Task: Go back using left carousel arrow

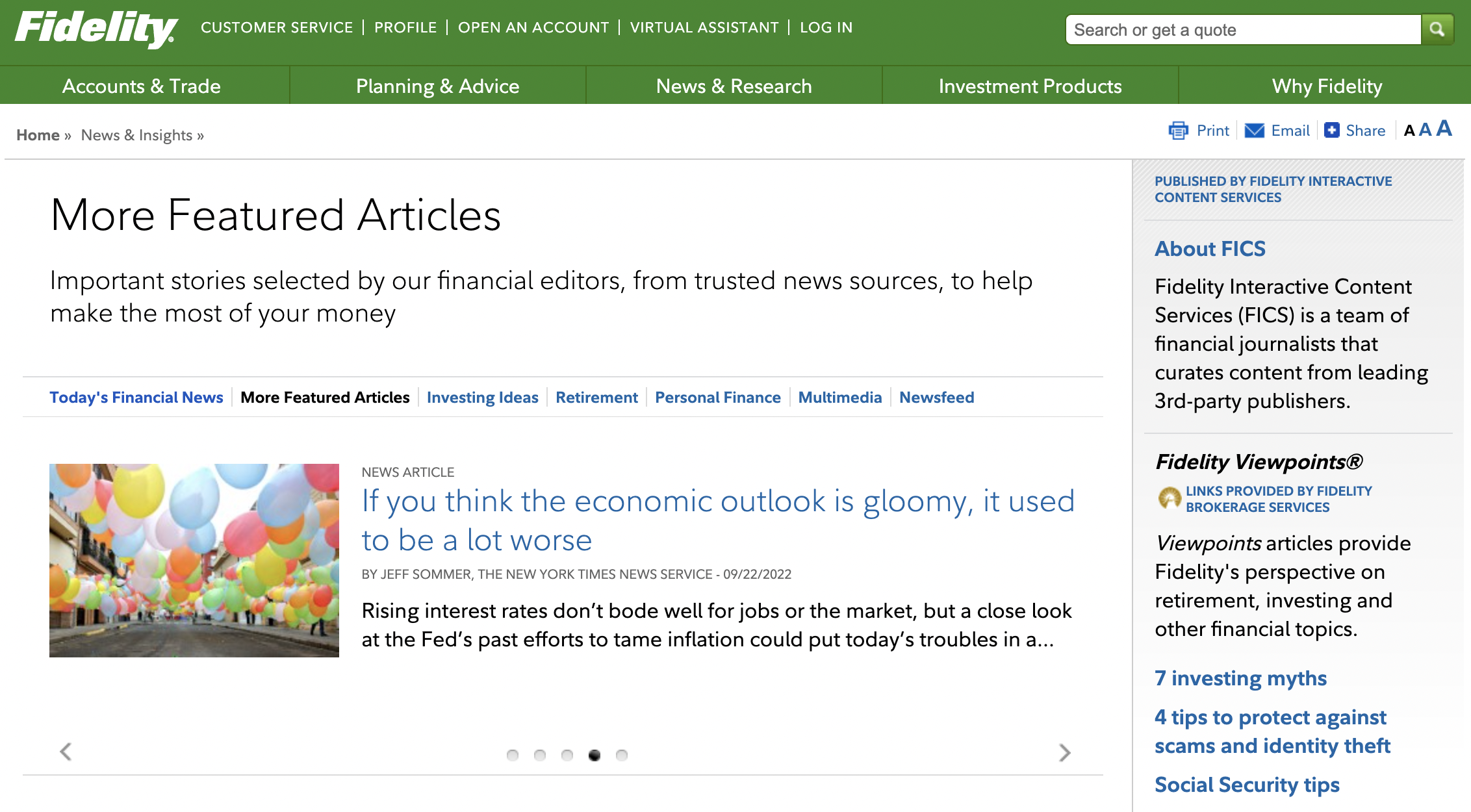Action: [x=65, y=752]
